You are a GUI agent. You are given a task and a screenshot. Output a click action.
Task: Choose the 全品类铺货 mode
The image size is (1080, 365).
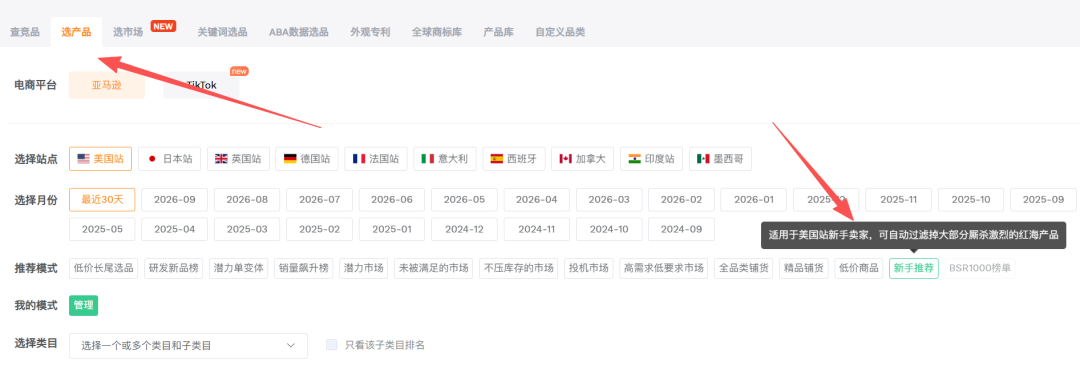coord(744,268)
